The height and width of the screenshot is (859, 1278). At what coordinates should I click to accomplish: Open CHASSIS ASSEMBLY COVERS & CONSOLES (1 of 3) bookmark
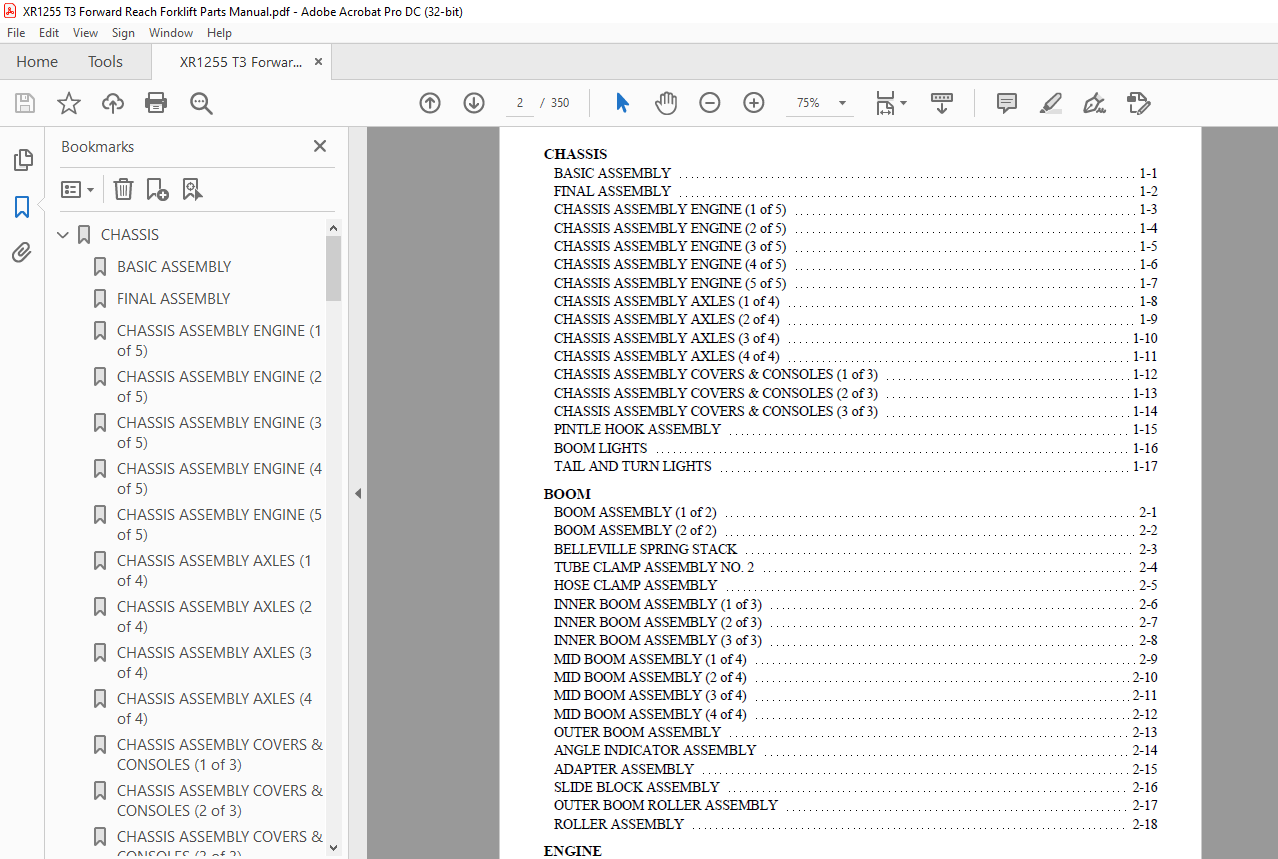click(x=220, y=755)
